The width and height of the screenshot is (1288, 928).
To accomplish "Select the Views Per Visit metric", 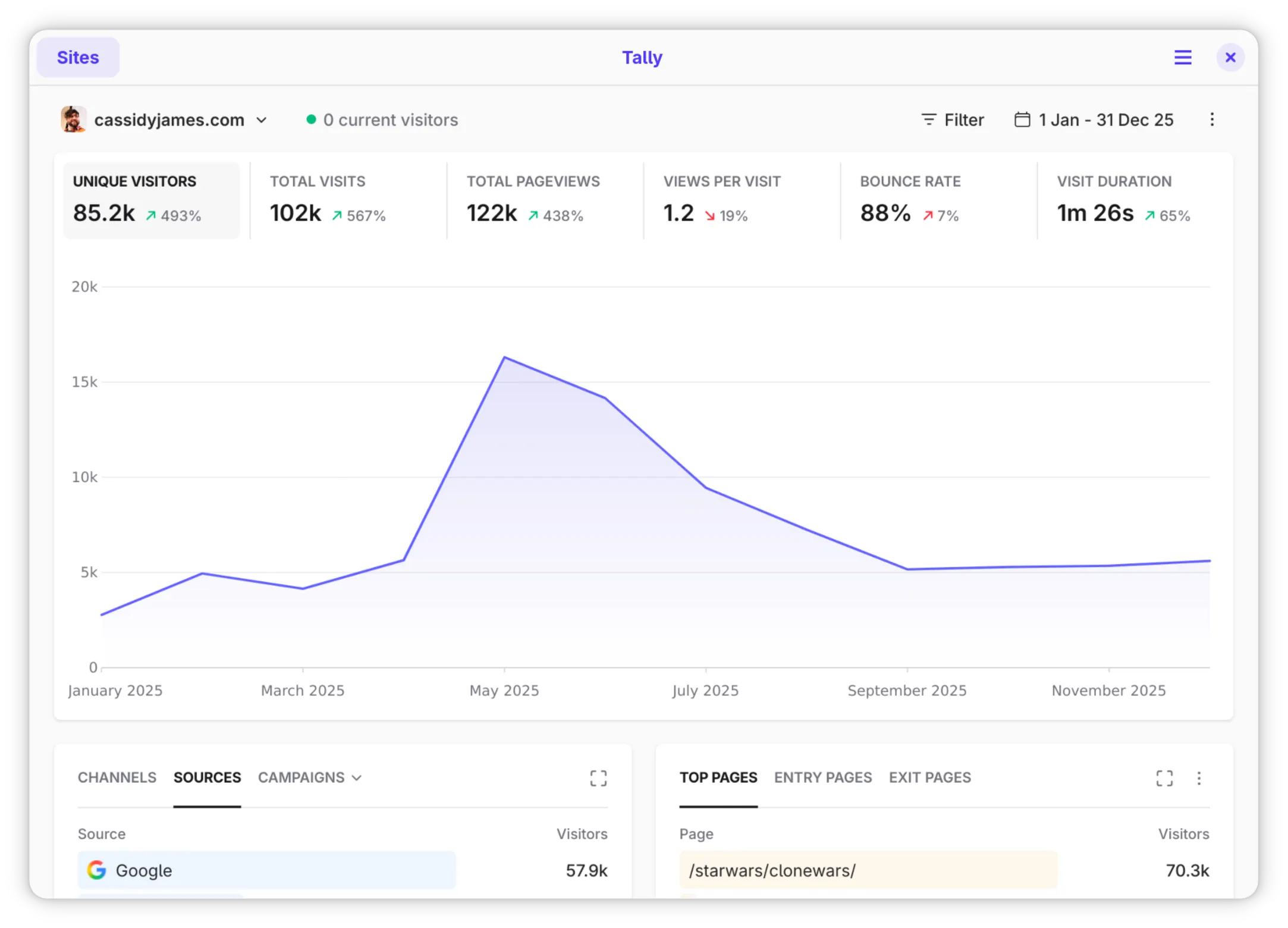I will pyautogui.click(x=742, y=200).
